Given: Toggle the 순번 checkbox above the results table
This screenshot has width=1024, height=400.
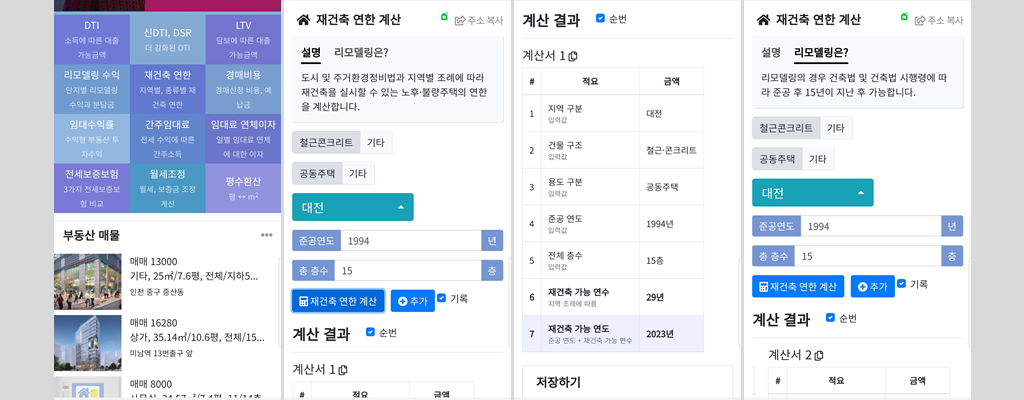Looking at the screenshot, I should 600,18.
